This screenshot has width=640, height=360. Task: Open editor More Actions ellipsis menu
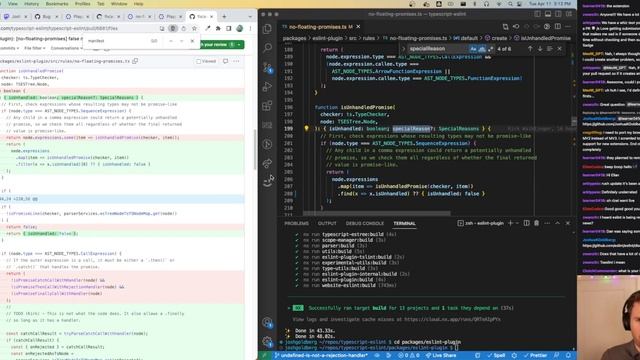point(568,27)
